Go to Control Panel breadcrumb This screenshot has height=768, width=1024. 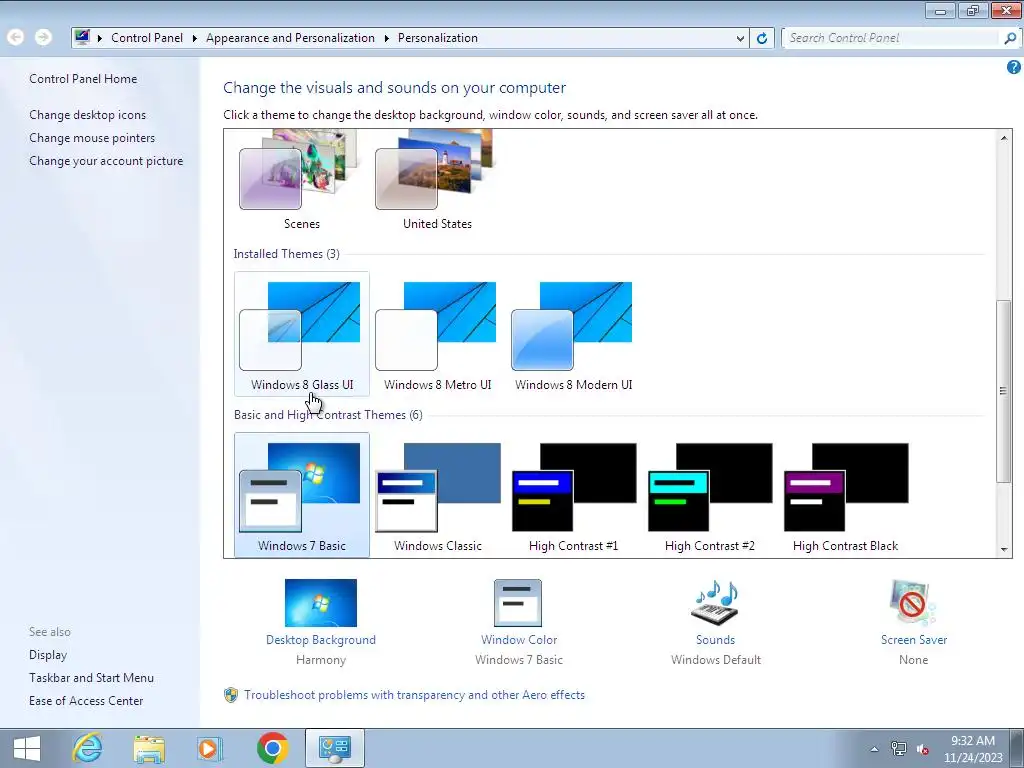tap(147, 38)
